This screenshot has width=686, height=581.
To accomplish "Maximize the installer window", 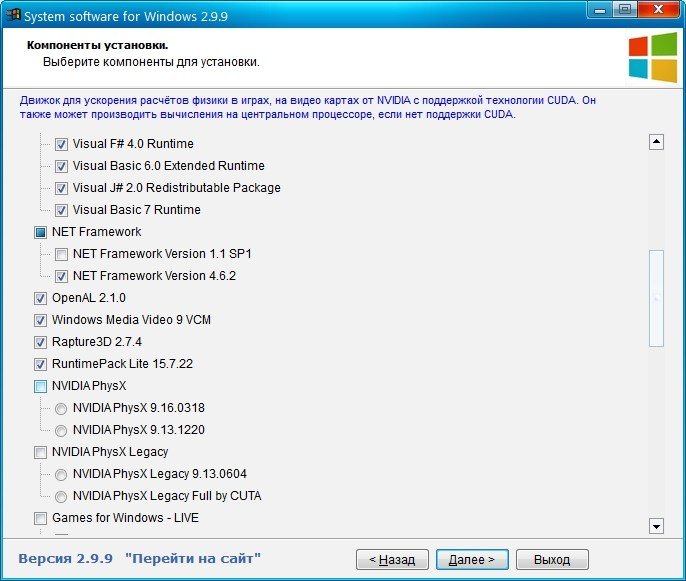I will (x=625, y=10).
